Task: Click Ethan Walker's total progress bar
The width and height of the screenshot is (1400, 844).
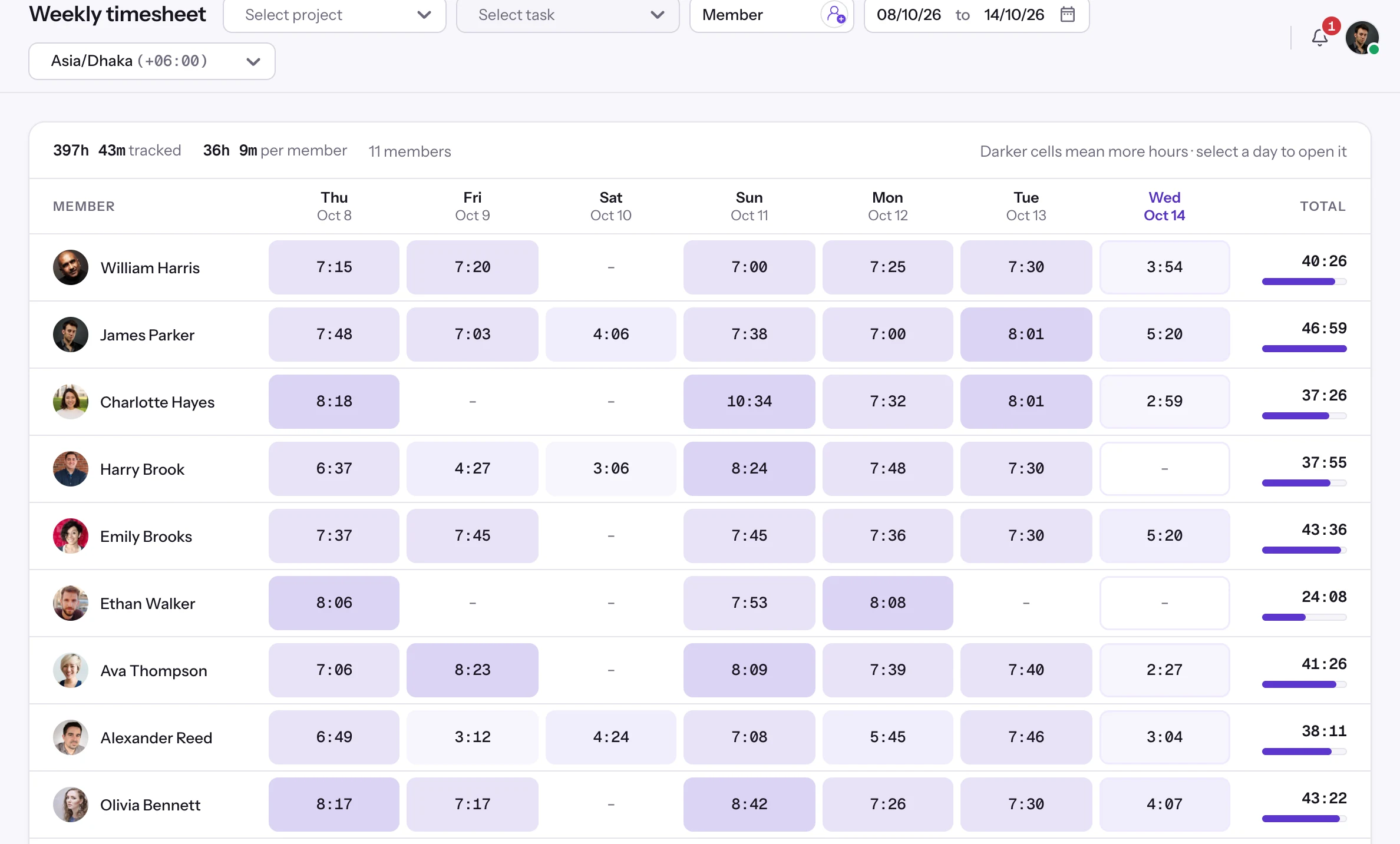Action: coord(1305,617)
